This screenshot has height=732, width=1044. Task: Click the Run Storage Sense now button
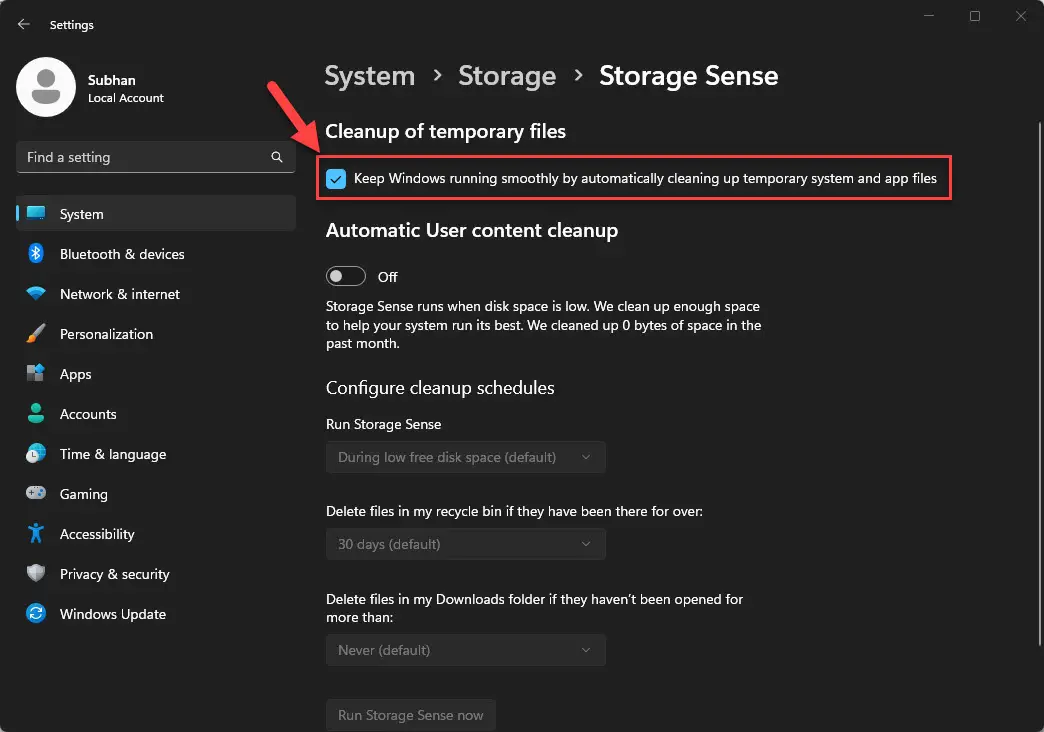click(411, 715)
